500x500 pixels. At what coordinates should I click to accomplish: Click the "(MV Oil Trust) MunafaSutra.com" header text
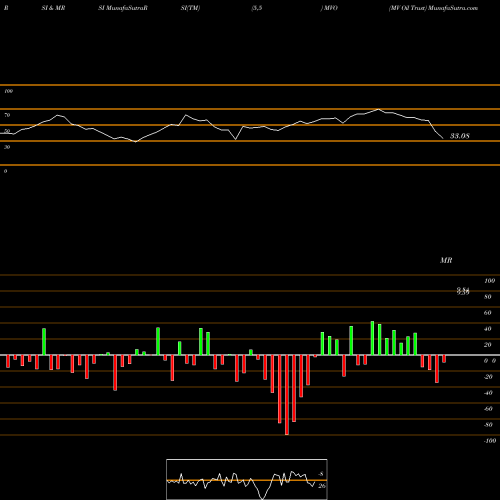433,8
